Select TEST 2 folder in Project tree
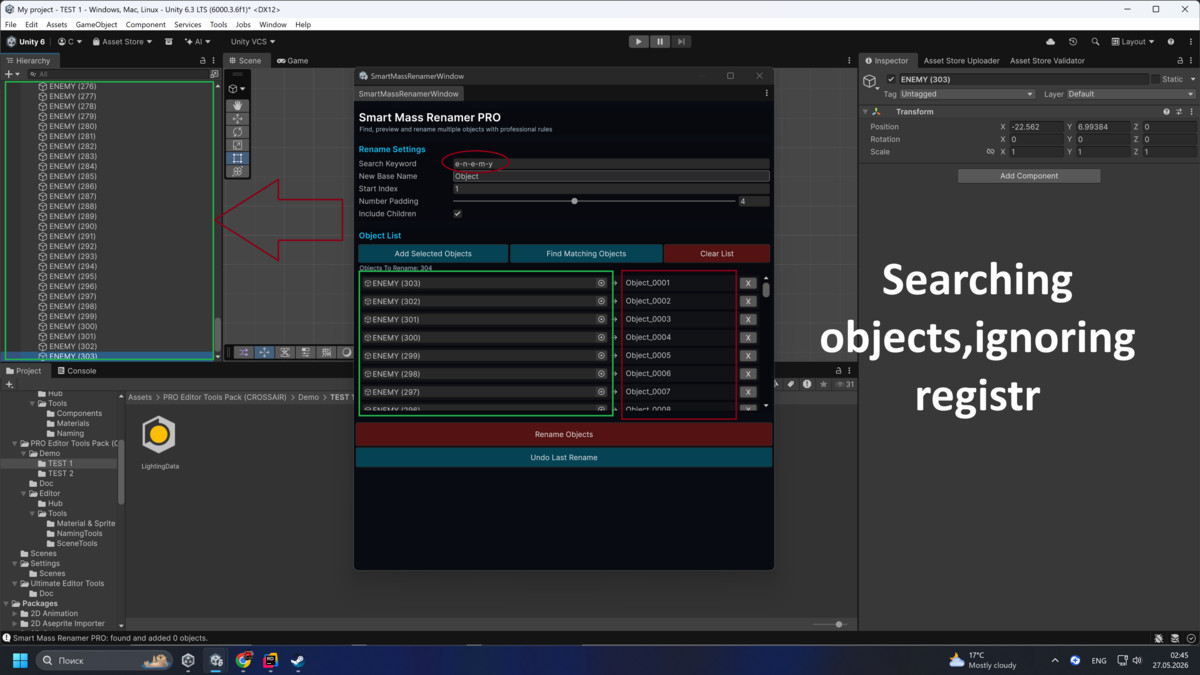1200x675 pixels. tap(61, 474)
